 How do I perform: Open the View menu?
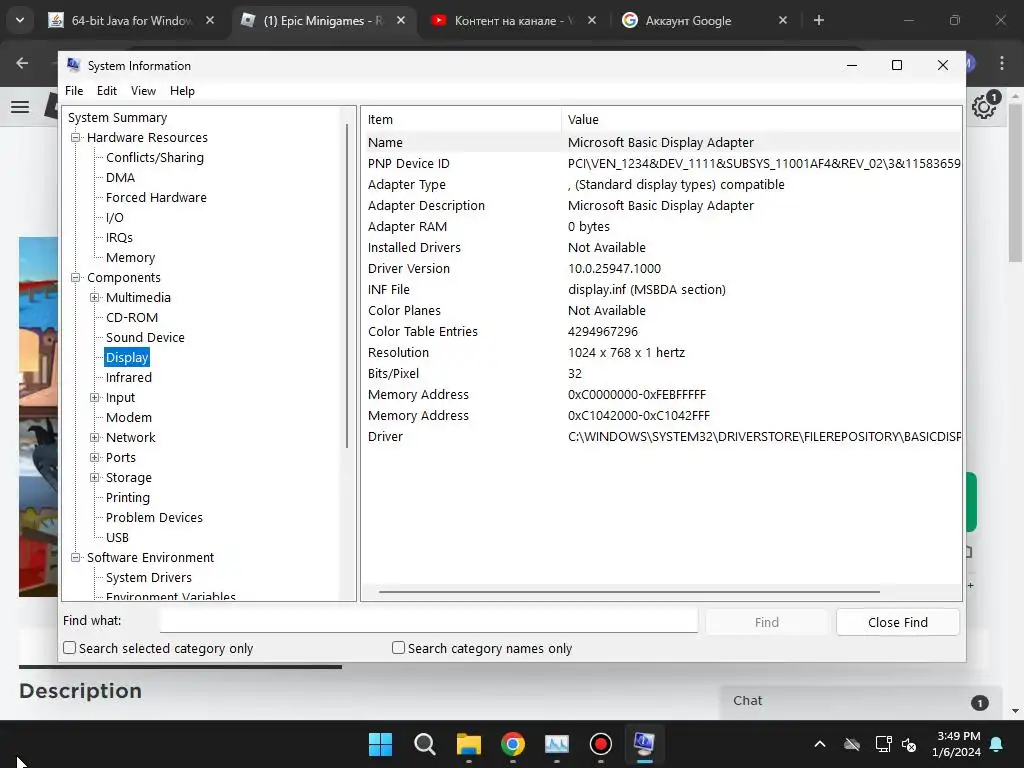143,91
